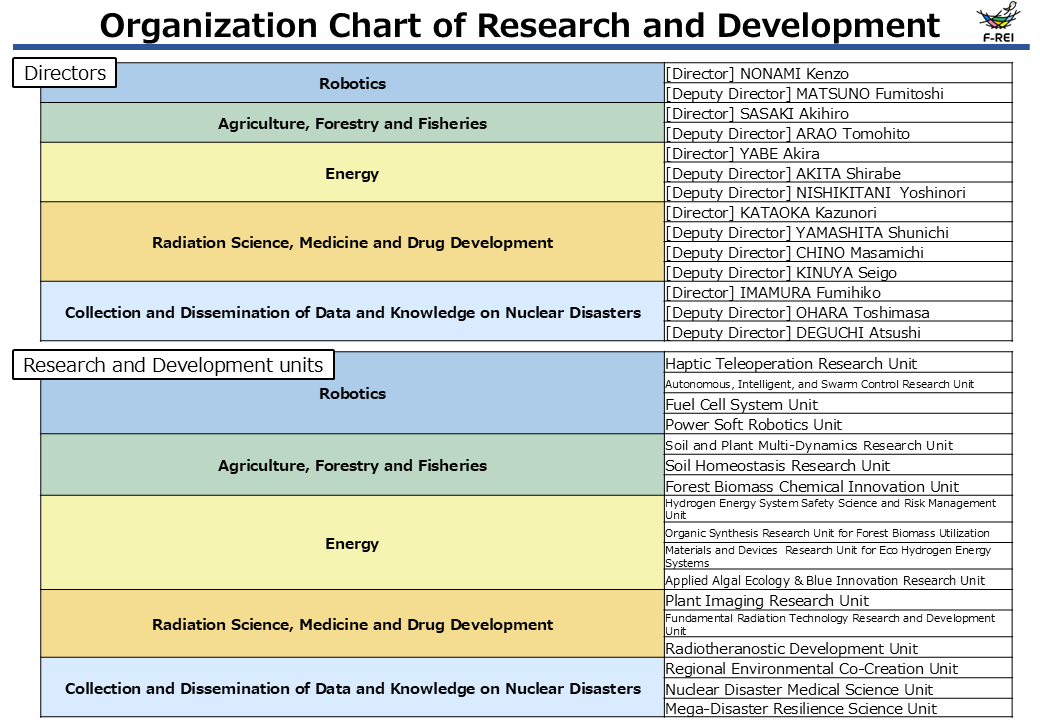Choose Soil Homeostasis Research Unit
Viewport: 1040px width, 720px height.
777,466
